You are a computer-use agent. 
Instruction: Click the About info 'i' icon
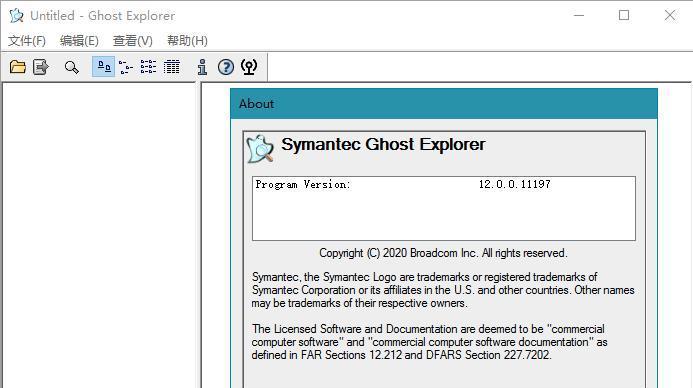coord(202,67)
